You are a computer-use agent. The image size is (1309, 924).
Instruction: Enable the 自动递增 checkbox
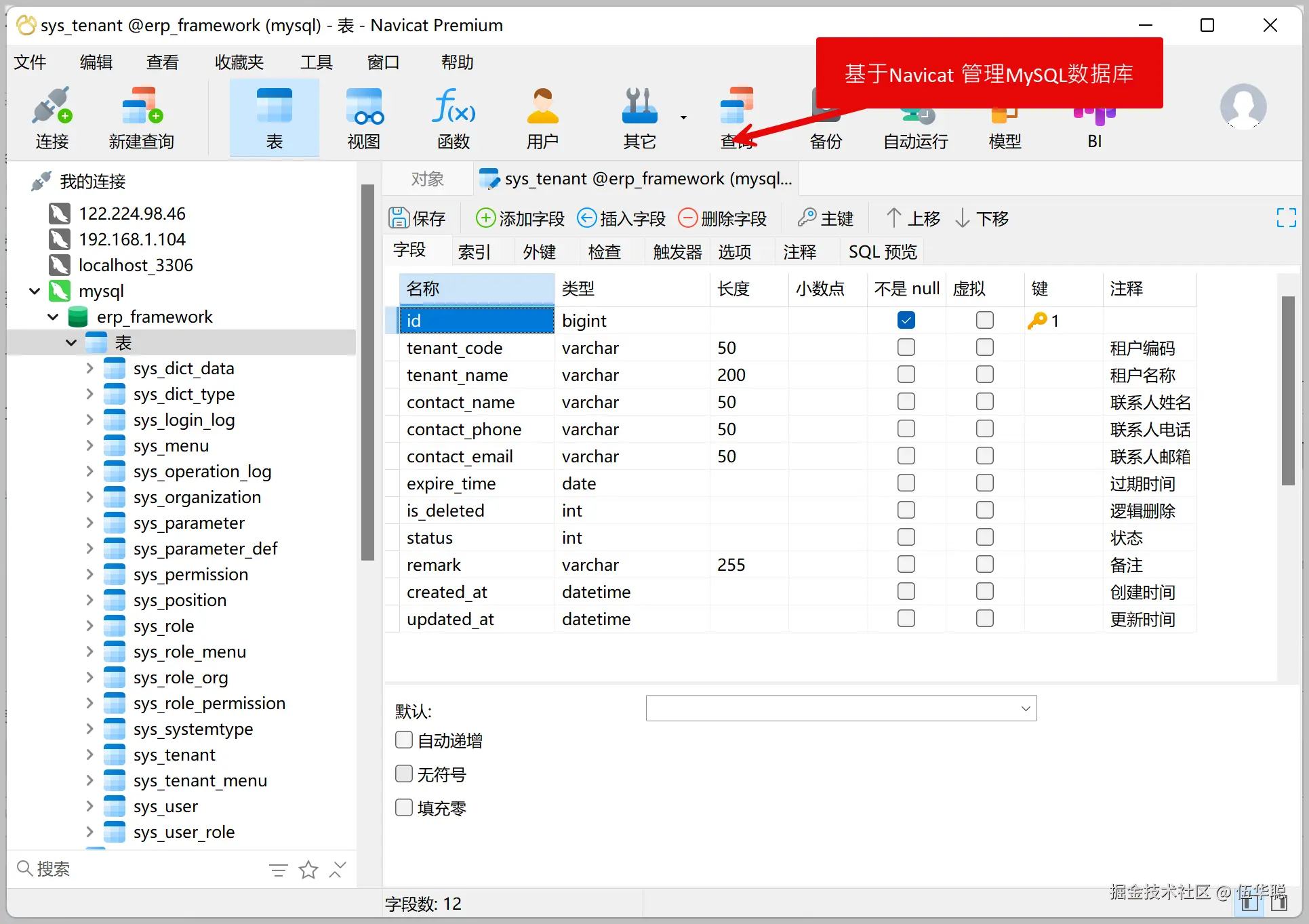[x=404, y=740]
